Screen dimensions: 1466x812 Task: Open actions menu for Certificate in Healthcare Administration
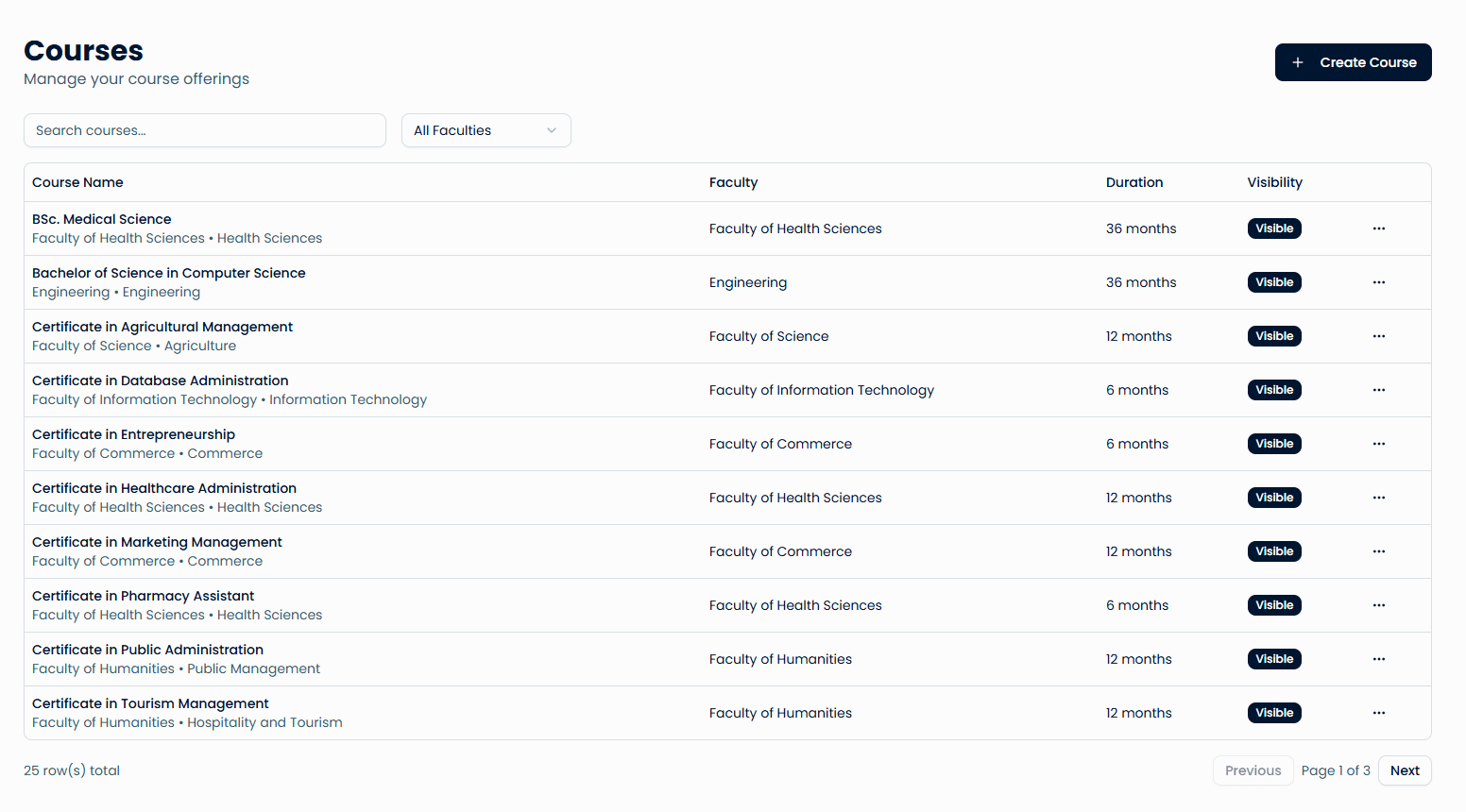[1378, 497]
